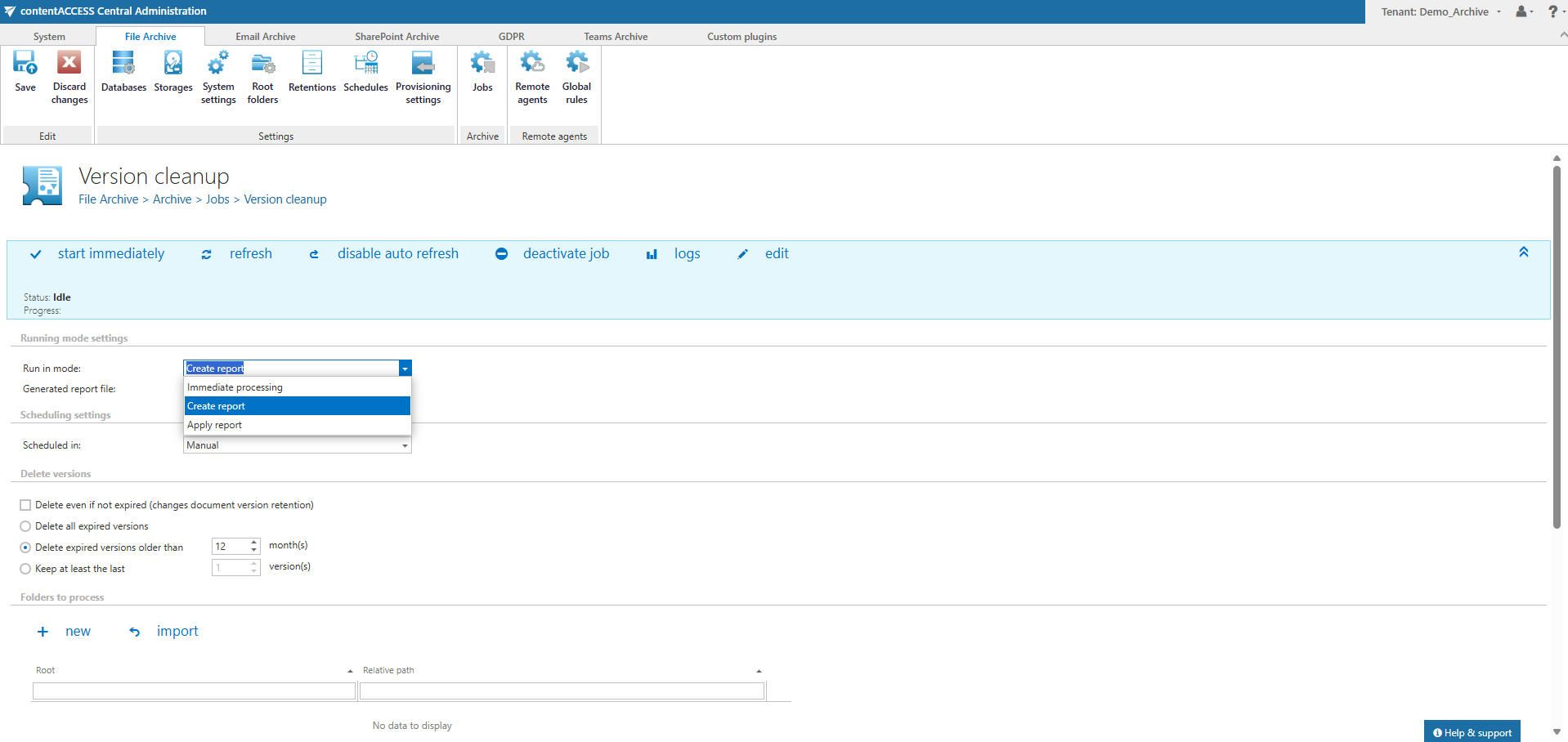Switch to the SharePoint Archive tab
The image size is (1568, 742).
pyautogui.click(x=397, y=37)
